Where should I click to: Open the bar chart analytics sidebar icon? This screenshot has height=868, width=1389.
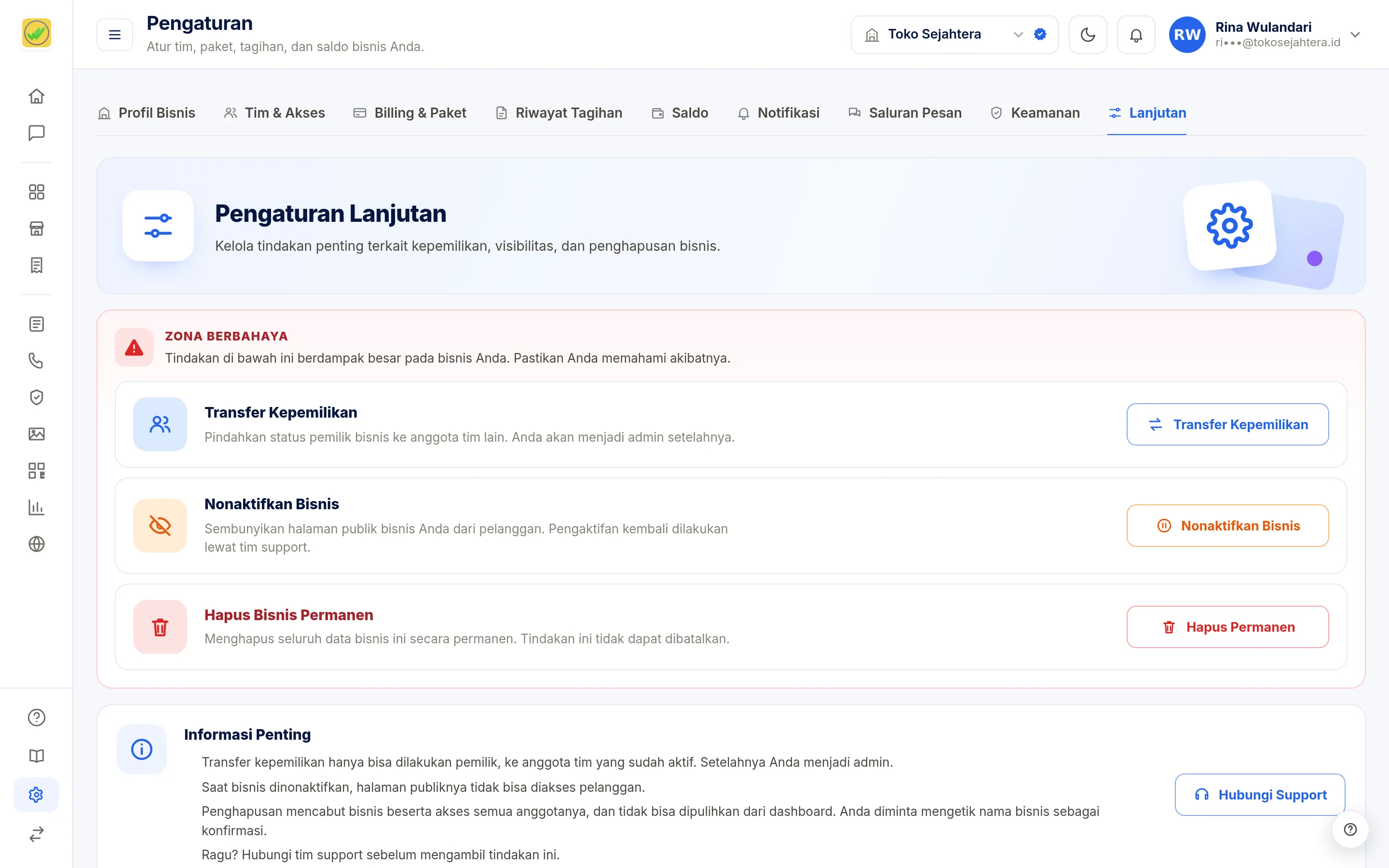point(36,507)
